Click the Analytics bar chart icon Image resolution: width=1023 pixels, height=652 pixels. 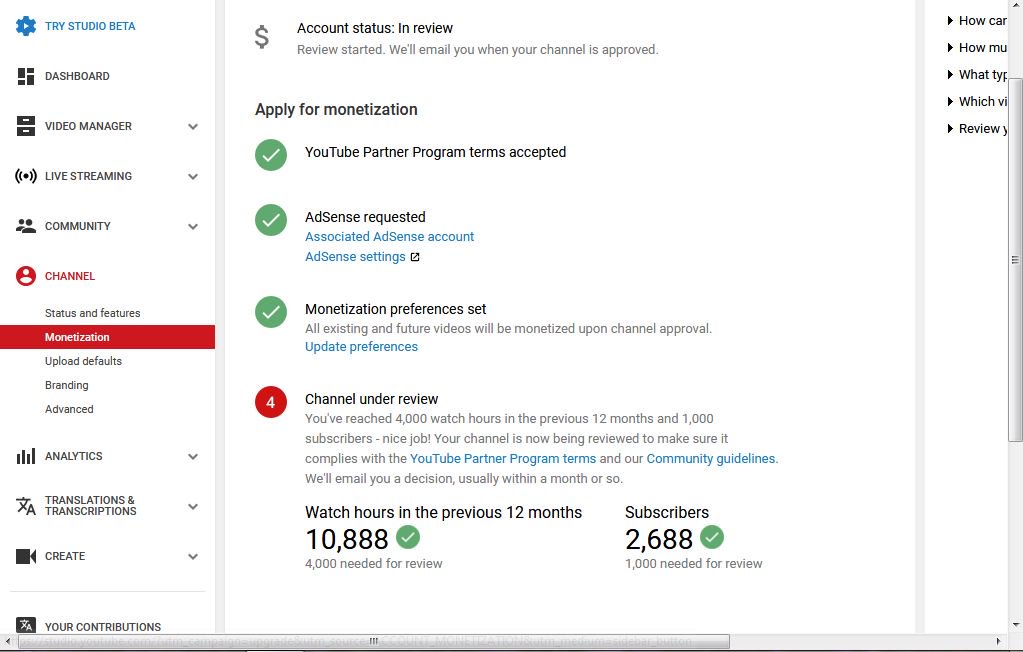pos(25,456)
